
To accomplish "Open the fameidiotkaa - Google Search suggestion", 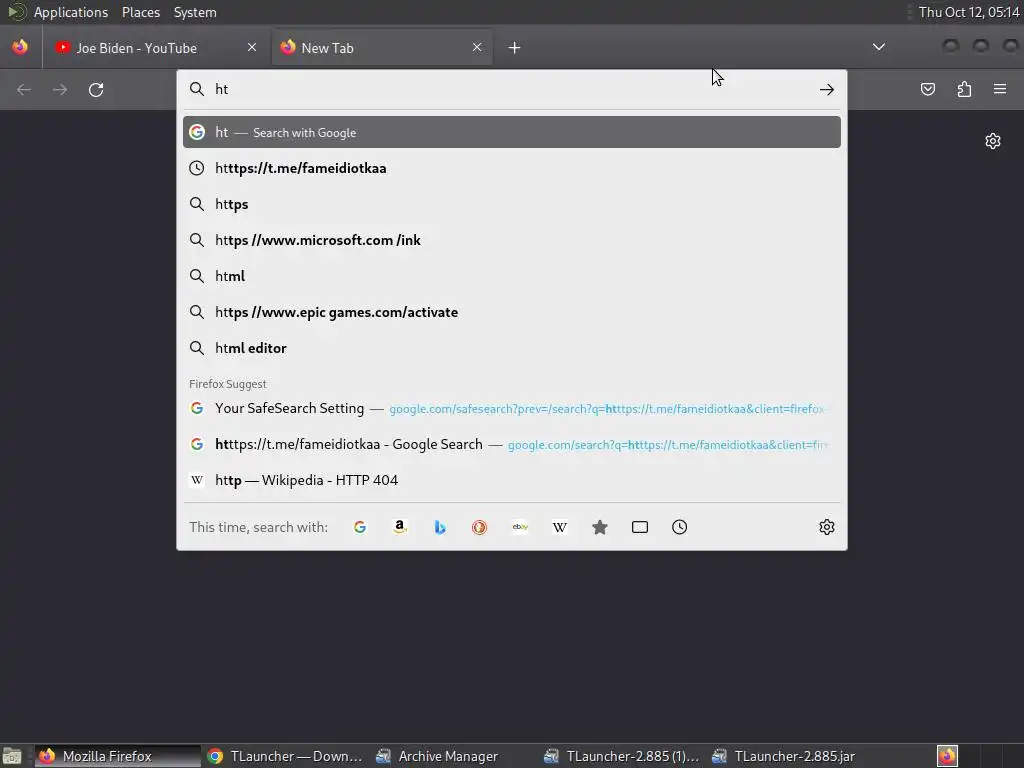I will pos(512,444).
